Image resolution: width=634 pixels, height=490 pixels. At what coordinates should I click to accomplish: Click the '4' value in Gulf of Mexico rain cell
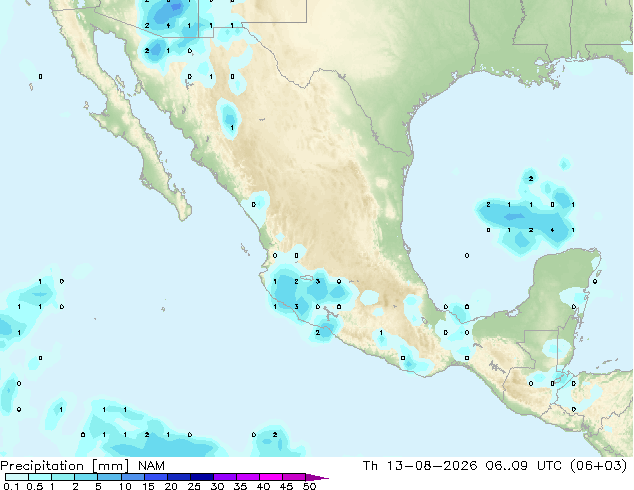(552, 230)
